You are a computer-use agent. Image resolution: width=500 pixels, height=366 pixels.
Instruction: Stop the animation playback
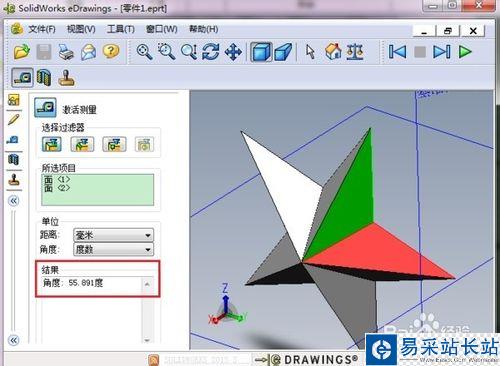pyautogui.click(x=420, y=52)
